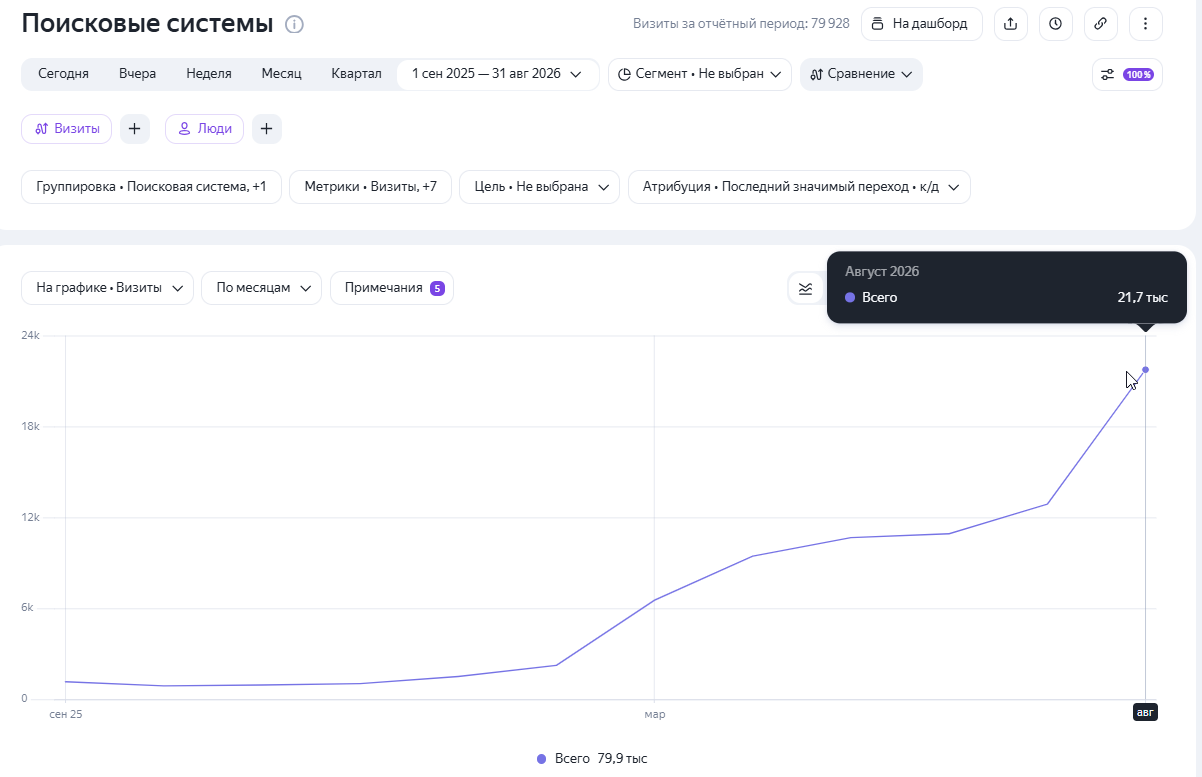
Task: Click the Люди segment button
Action: [204, 129]
